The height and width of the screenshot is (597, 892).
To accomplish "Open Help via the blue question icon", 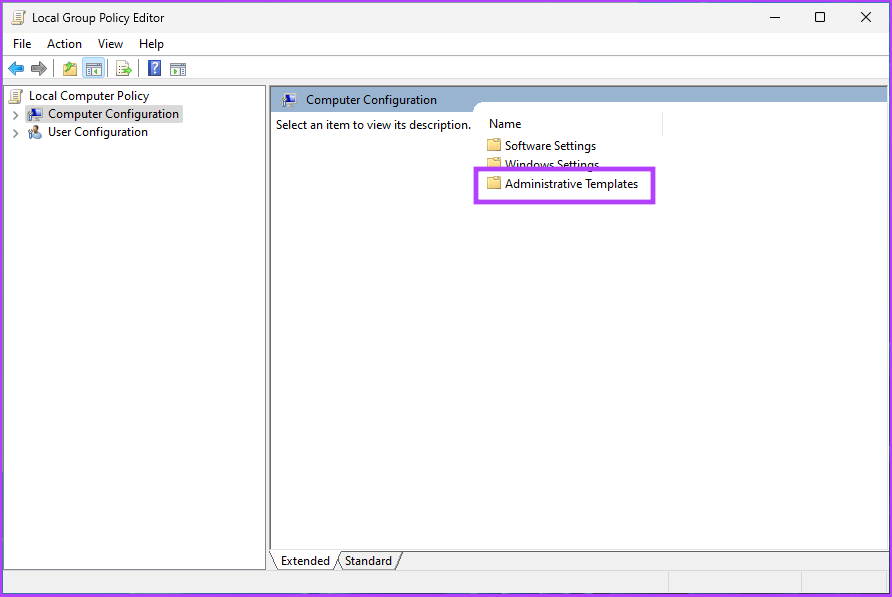I will point(154,68).
